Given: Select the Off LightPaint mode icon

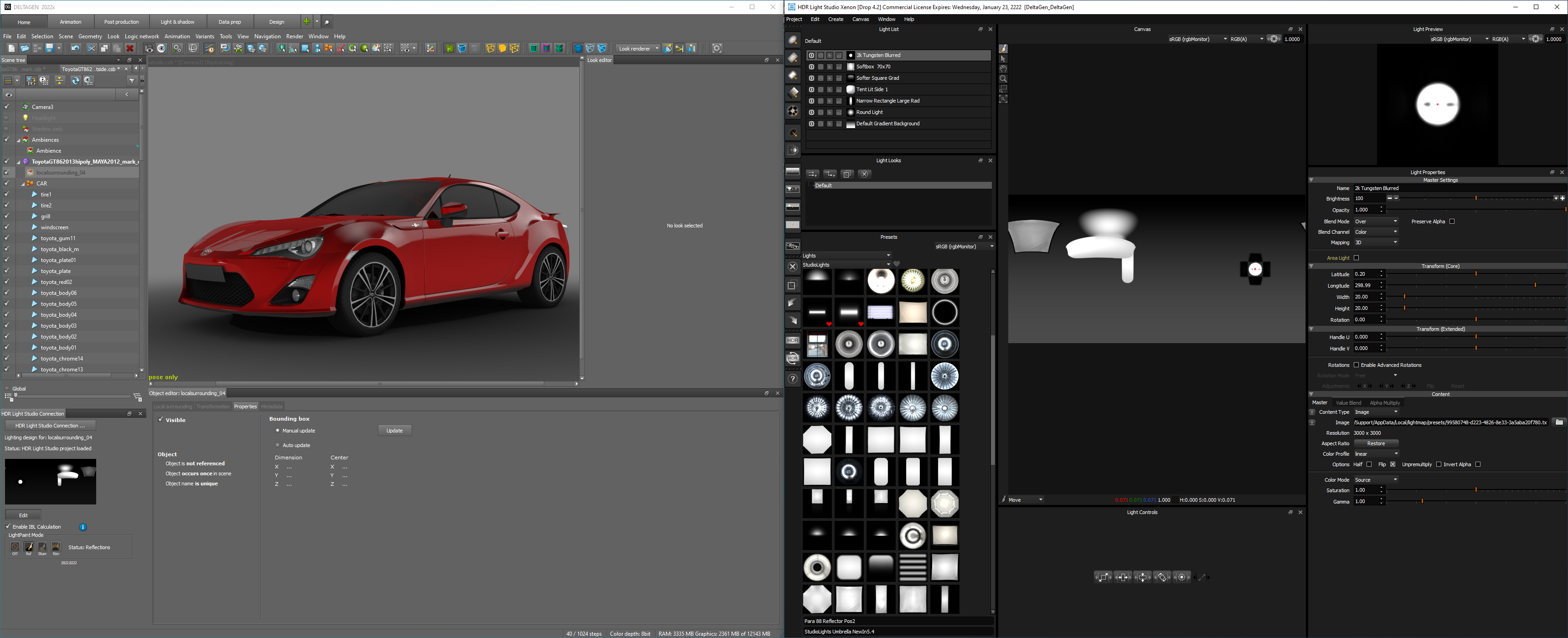Looking at the screenshot, I should [15, 547].
